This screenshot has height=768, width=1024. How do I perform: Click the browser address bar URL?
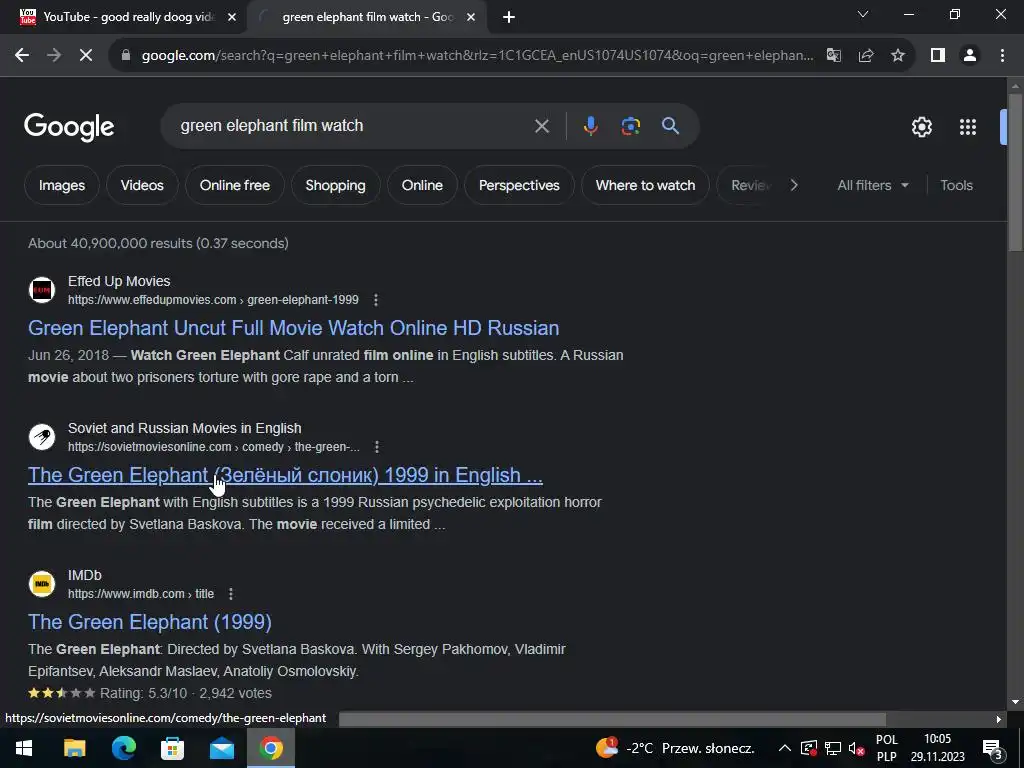[477, 56]
